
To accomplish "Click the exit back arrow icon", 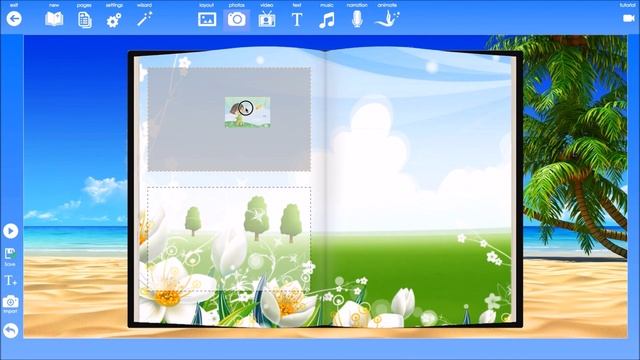I will click(14, 19).
